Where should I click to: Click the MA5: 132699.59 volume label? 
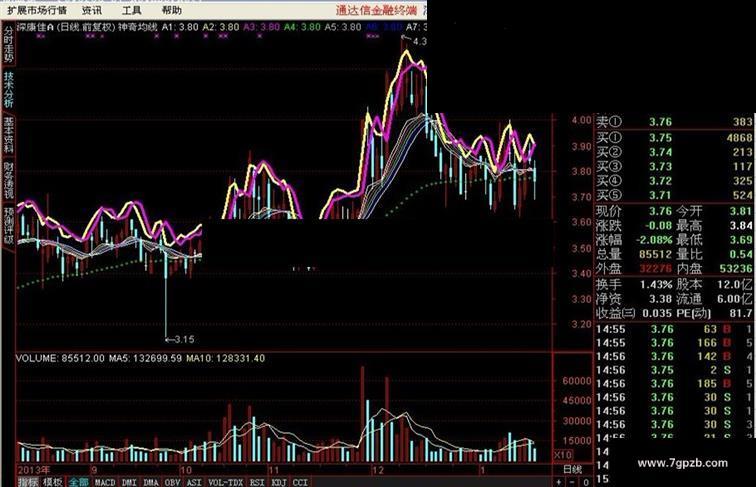145,358
